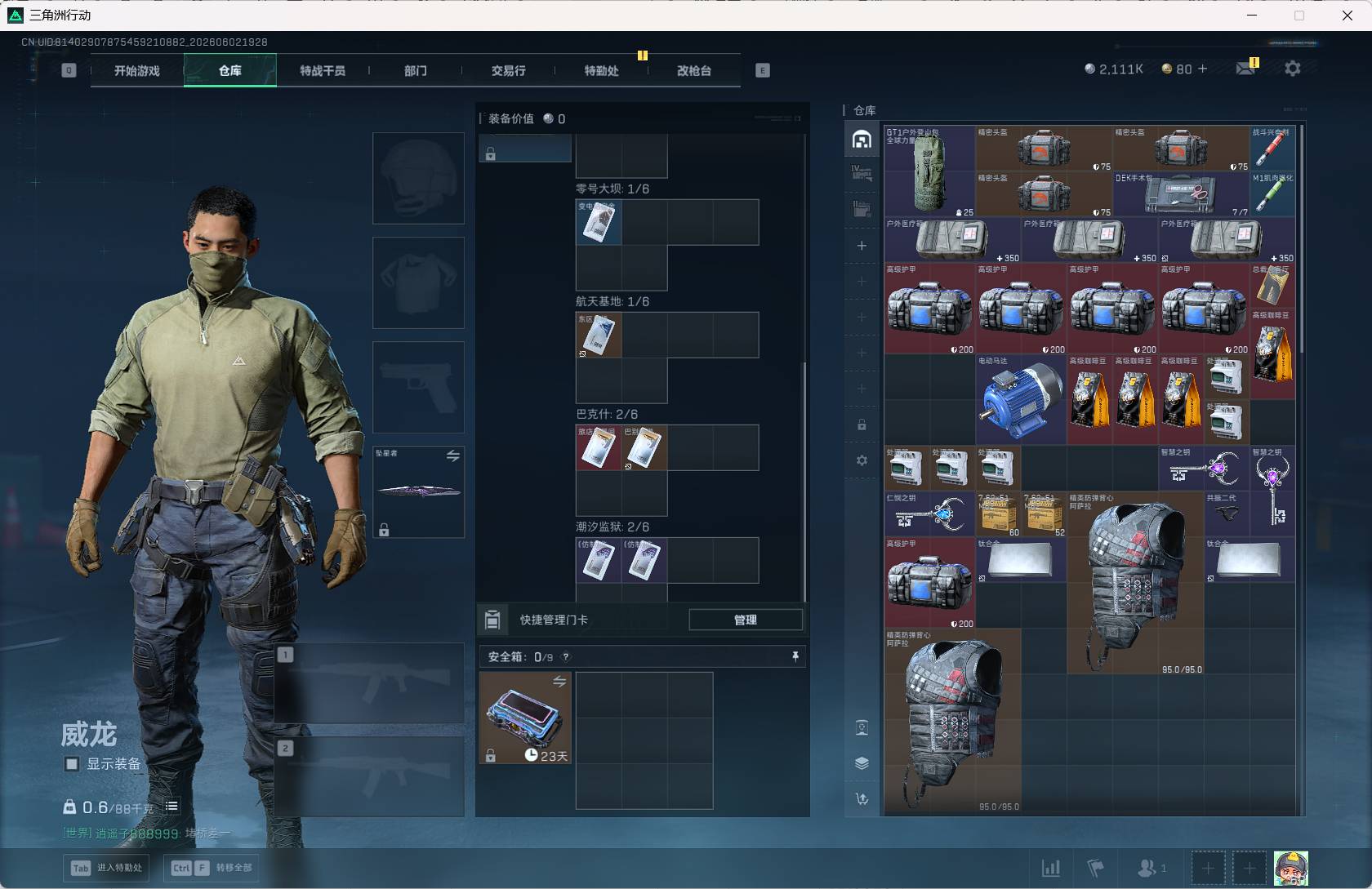Open the 特勤处 tab
The width and height of the screenshot is (1372, 889).
pos(601,70)
